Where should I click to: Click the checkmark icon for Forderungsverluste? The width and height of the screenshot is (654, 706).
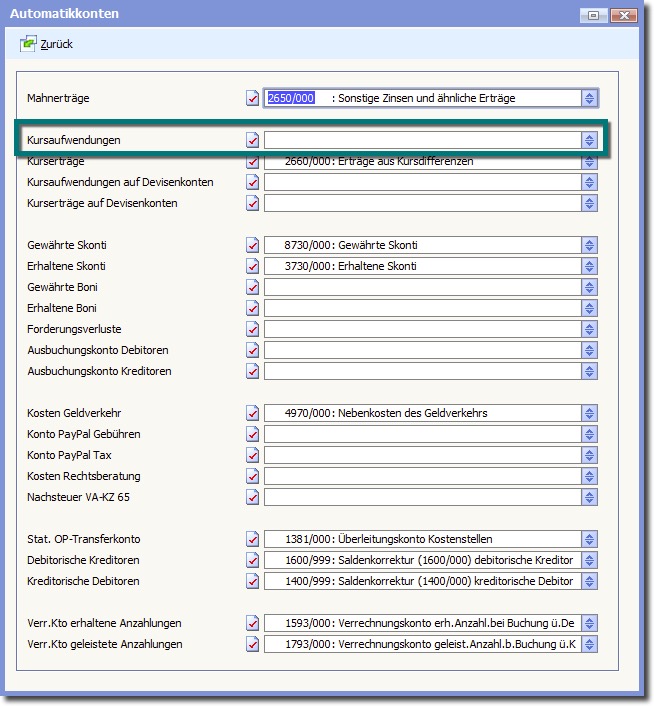tap(252, 329)
